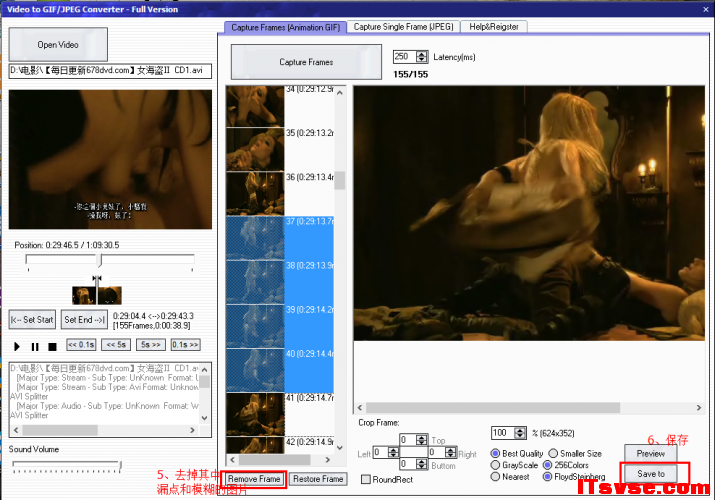Stop the video with the stop icon
Viewport: 715px width, 500px height.
[x=52, y=347]
